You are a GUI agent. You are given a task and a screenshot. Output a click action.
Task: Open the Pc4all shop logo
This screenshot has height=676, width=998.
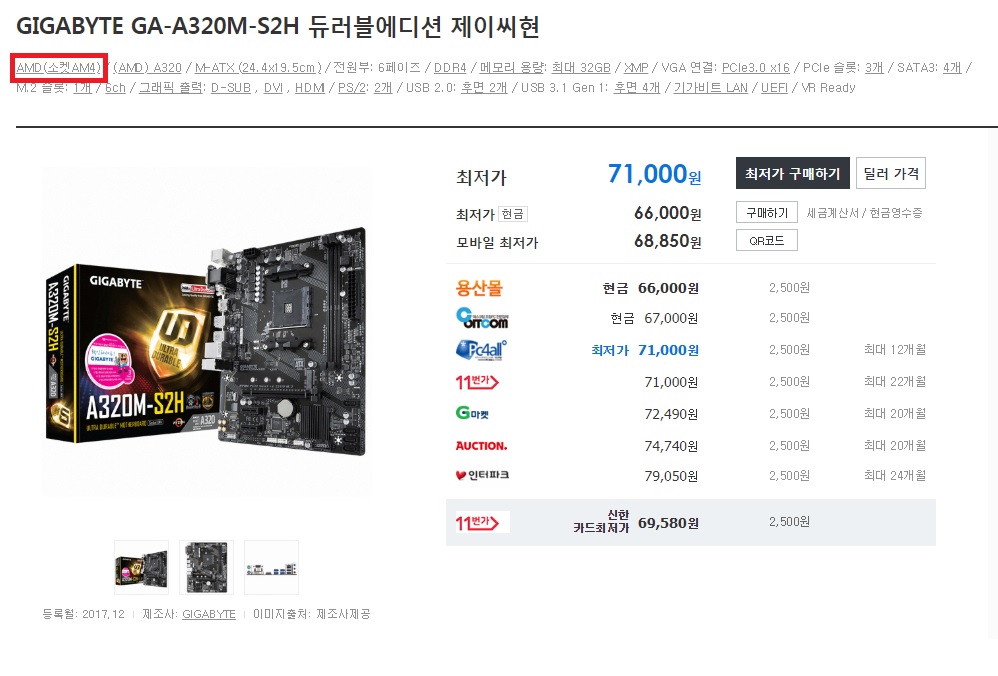pos(481,349)
